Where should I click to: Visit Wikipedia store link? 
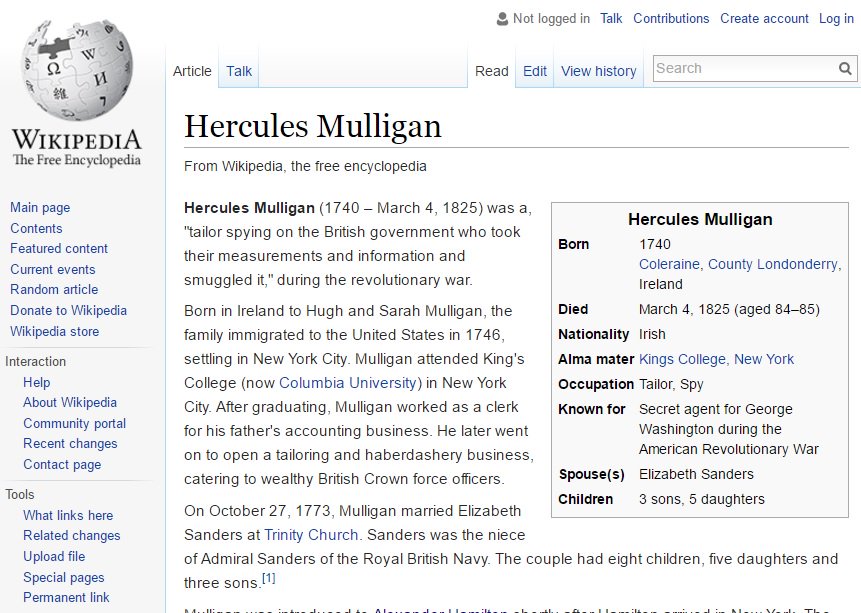click(54, 332)
